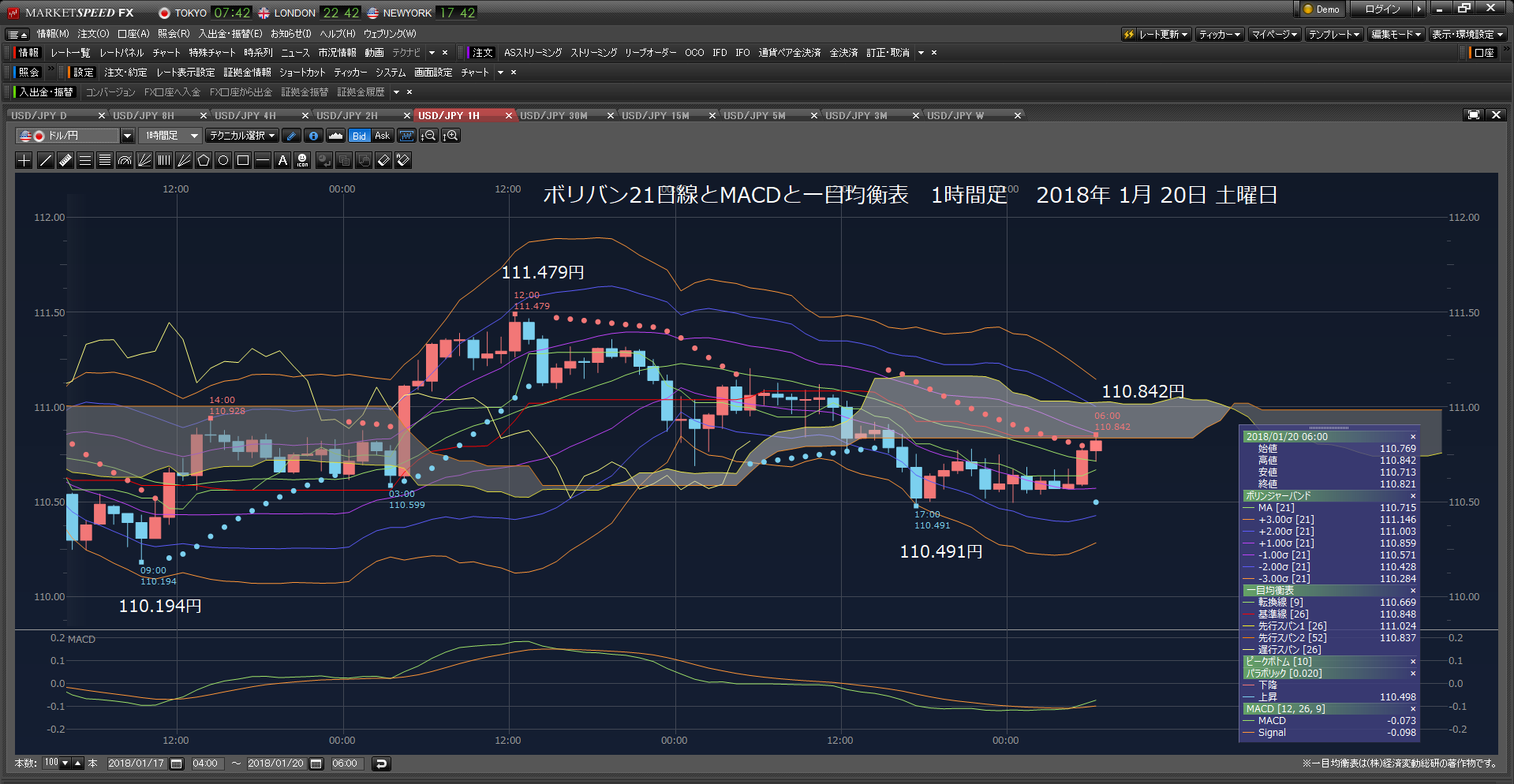Select the Gann fan lines tool

tap(184, 160)
